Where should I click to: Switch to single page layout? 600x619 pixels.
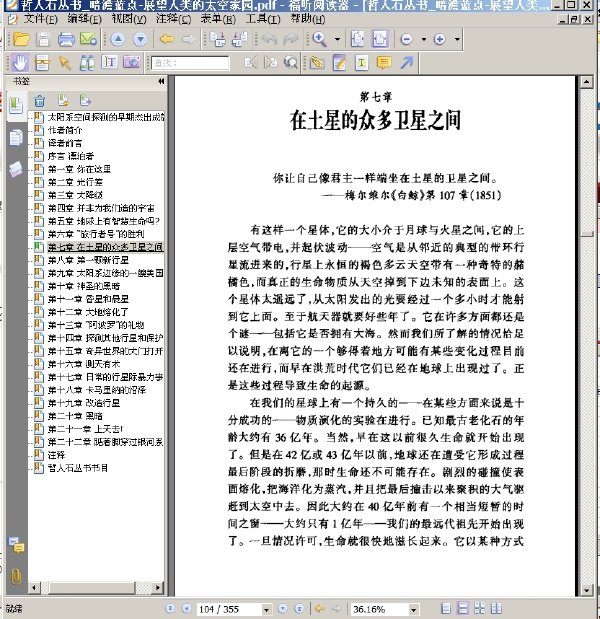coord(446,608)
